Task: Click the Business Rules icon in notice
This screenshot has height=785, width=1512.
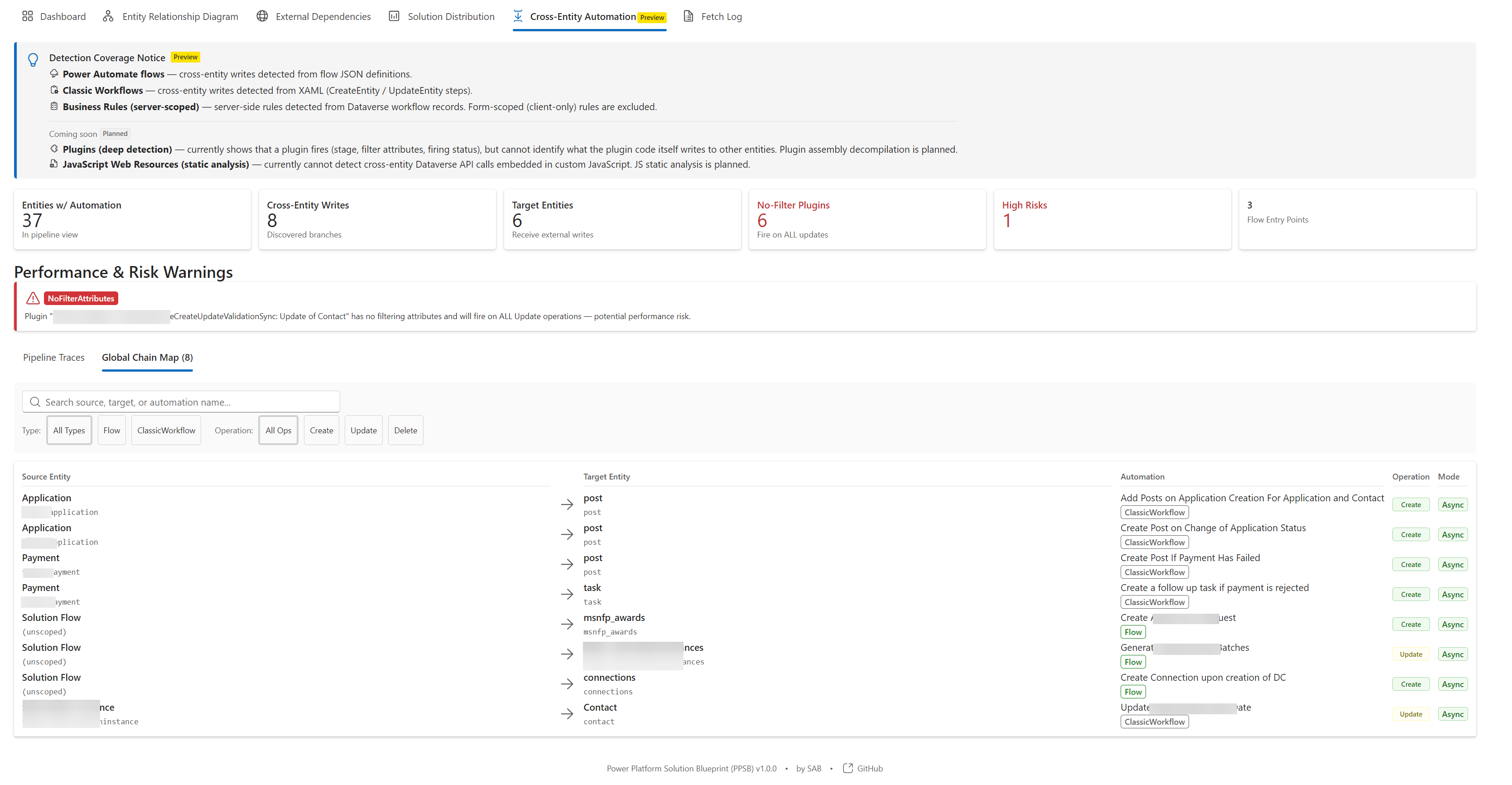Action: [x=54, y=106]
